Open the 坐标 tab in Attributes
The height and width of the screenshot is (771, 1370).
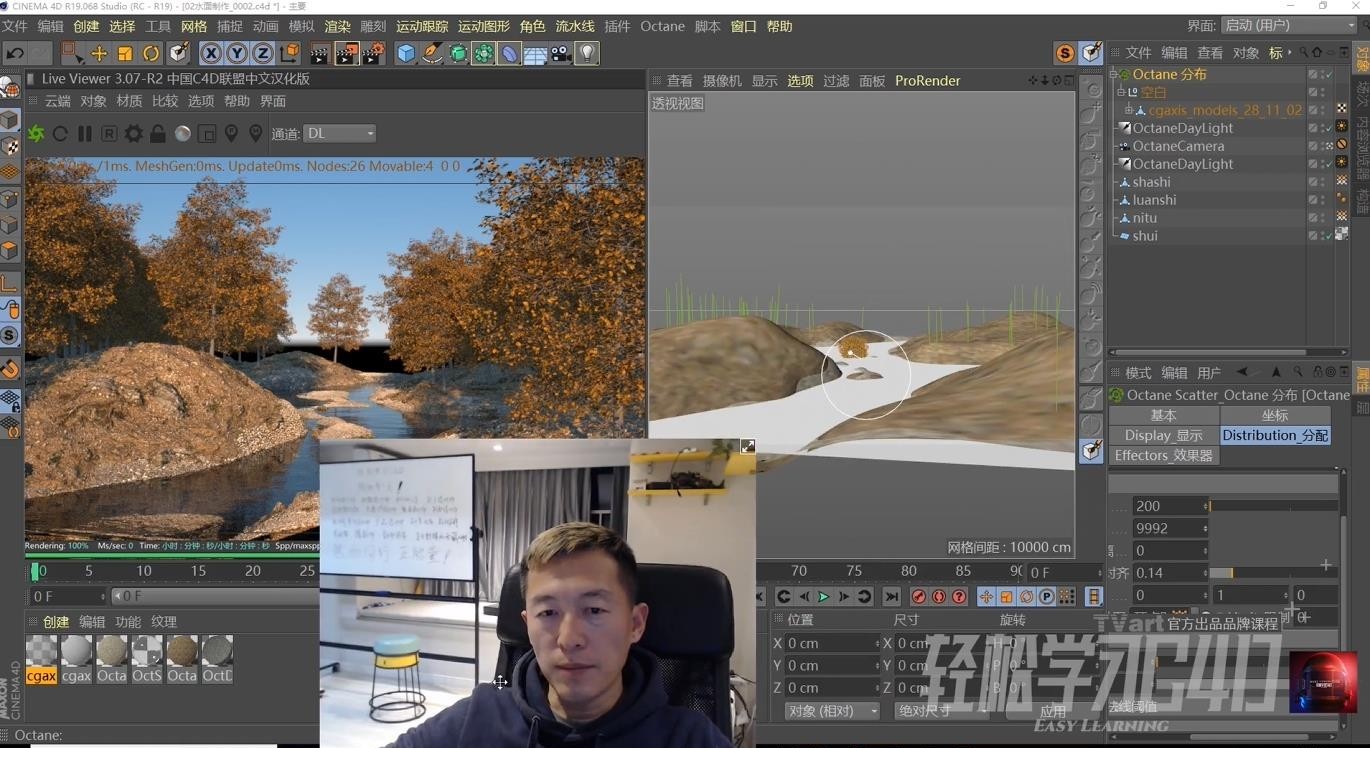(1275, 415)
